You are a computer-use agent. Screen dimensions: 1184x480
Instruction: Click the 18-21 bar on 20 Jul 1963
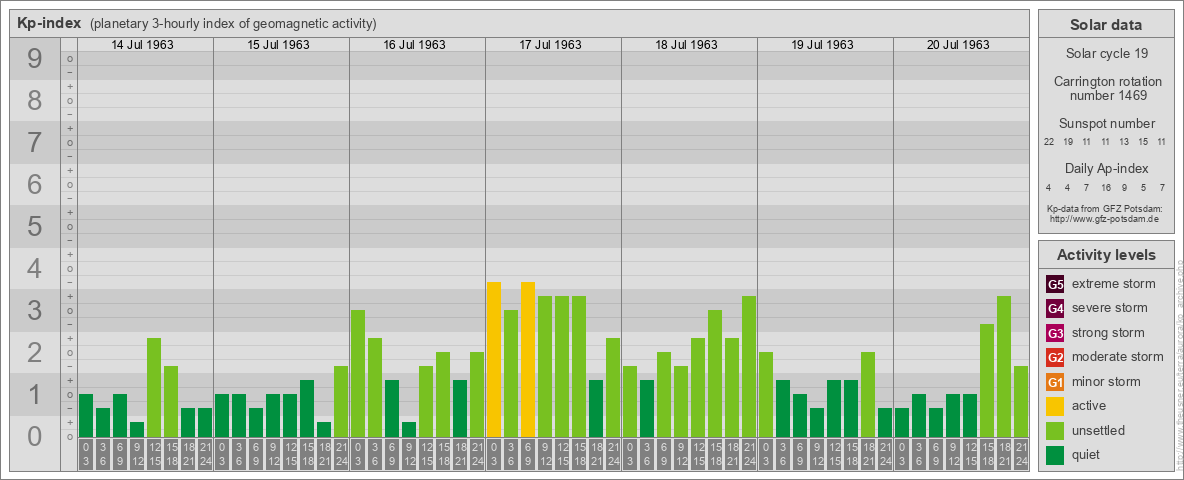[1004, 367]
